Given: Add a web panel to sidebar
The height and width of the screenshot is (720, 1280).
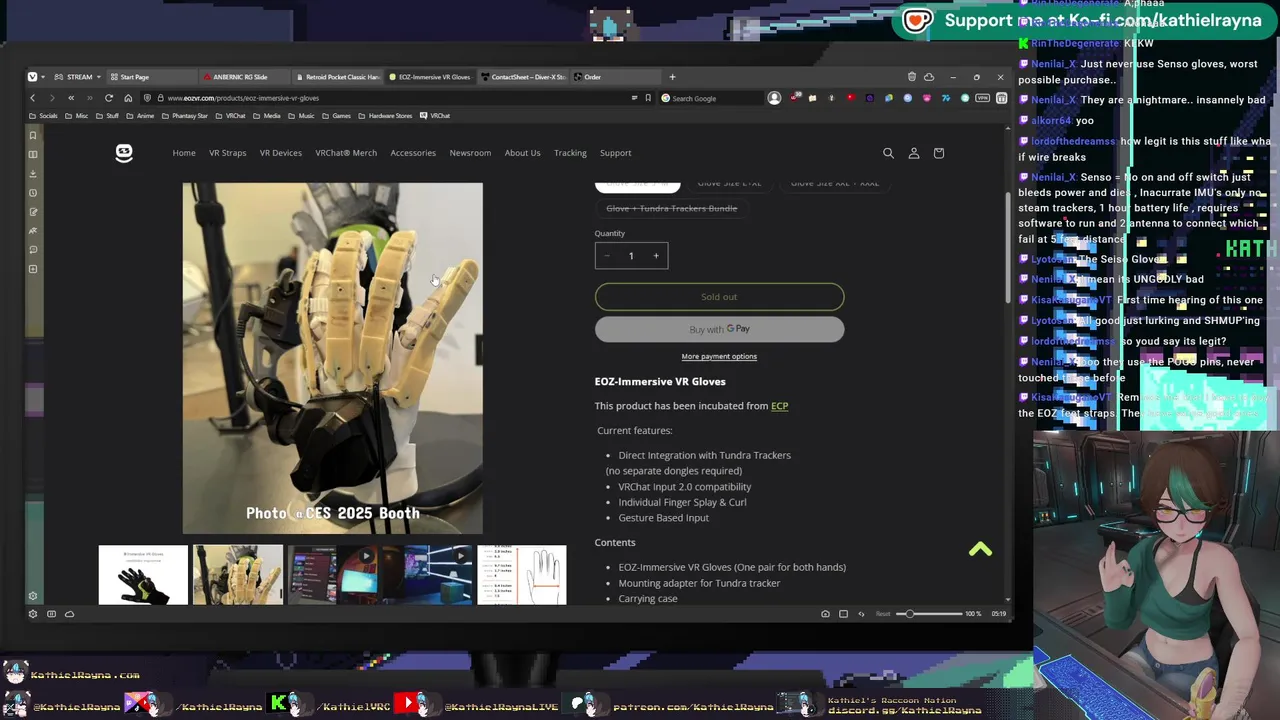Looking at the screenshot, I should (x=33, y=269).
